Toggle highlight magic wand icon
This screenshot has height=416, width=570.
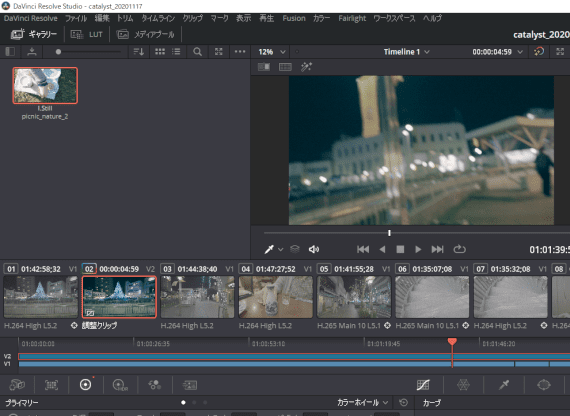coord(306,67)
